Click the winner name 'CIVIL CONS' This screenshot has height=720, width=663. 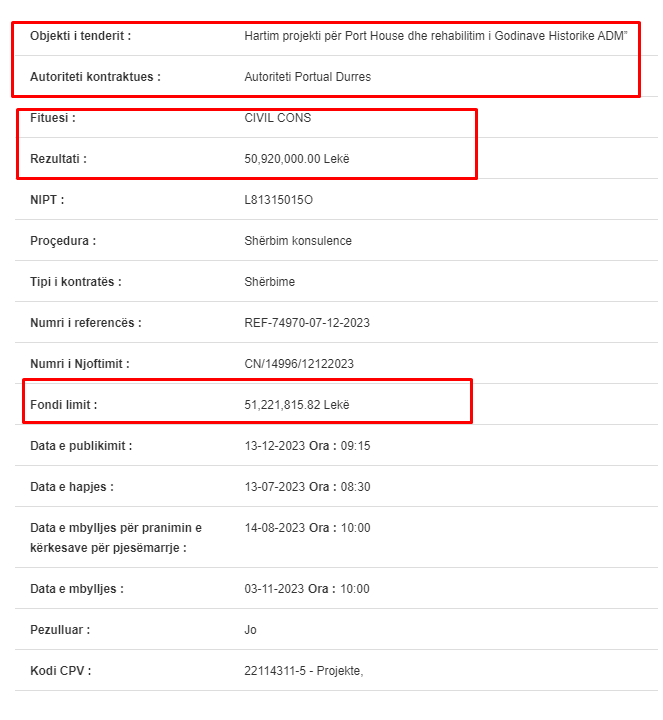(277, 118)
